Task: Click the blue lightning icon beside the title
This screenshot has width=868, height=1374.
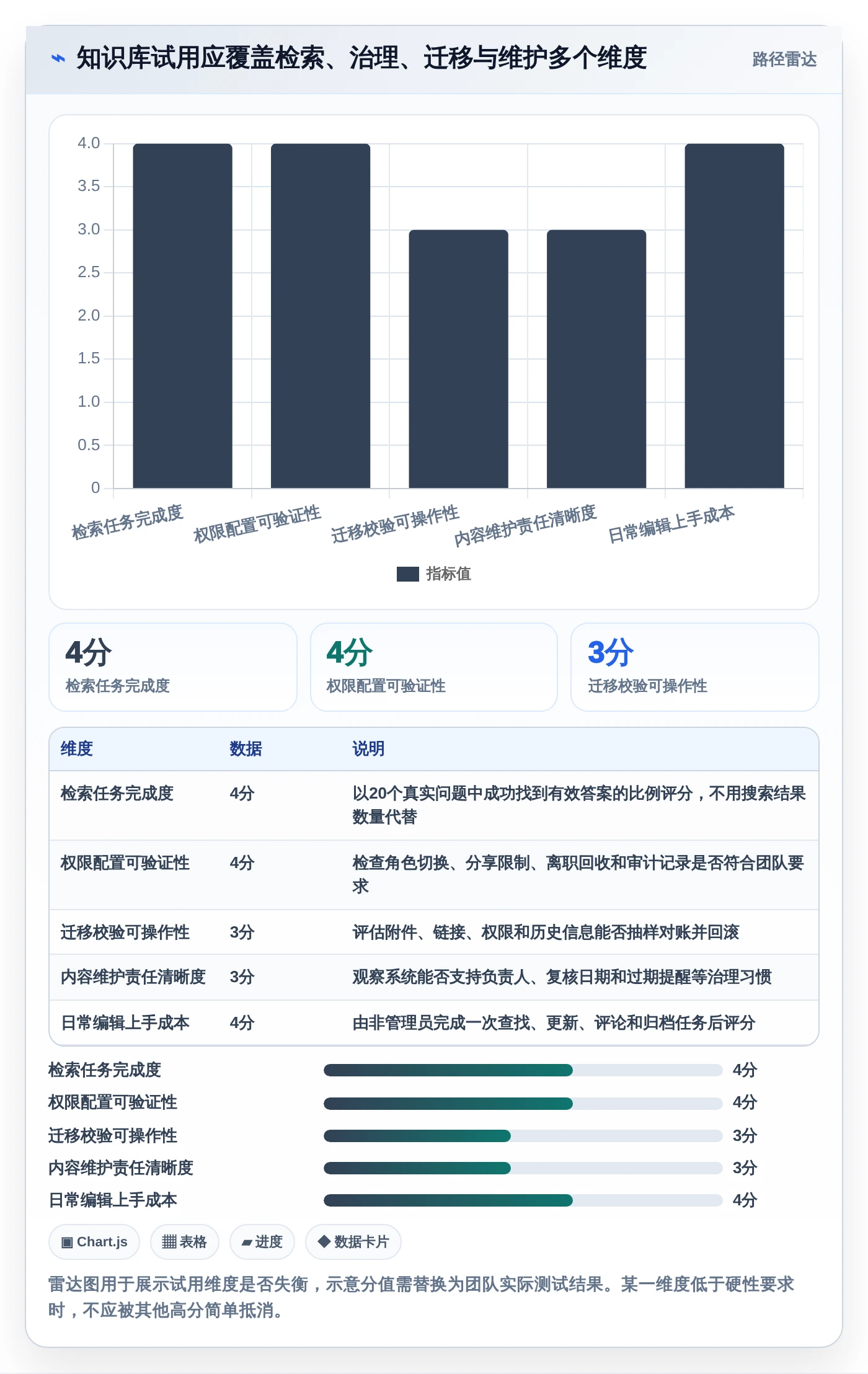Action: click(58, 58)
